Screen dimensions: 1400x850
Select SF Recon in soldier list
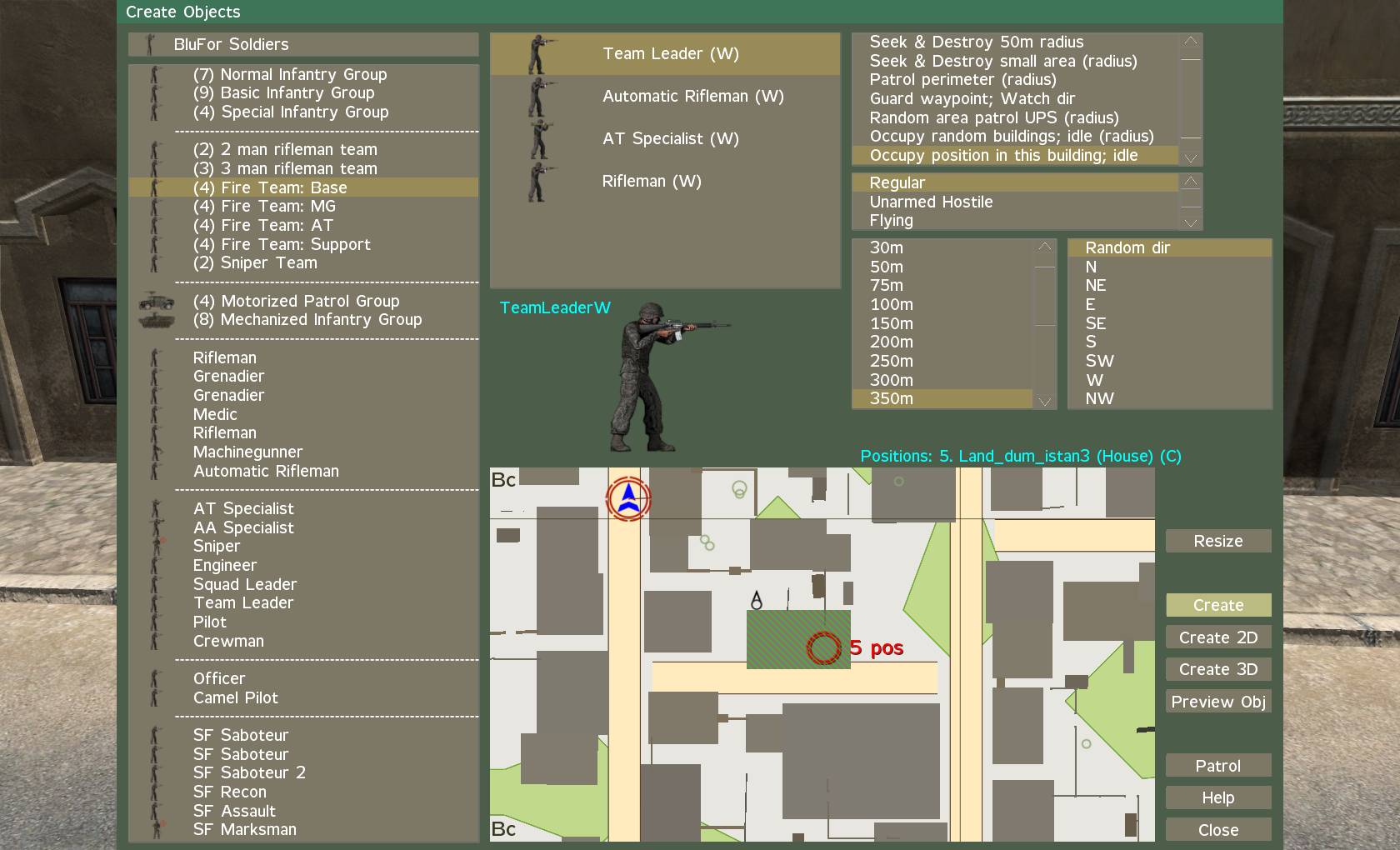tap(303, 792)
